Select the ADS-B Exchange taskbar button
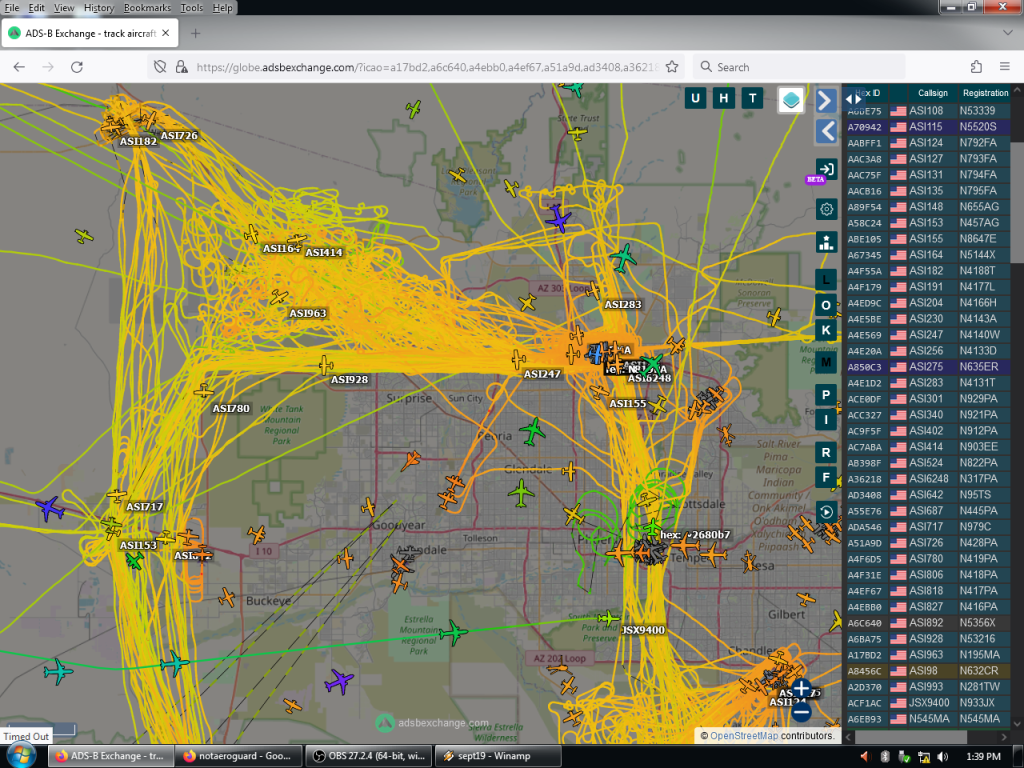Viewport: 1024px width, 768px height. [109, 756]
